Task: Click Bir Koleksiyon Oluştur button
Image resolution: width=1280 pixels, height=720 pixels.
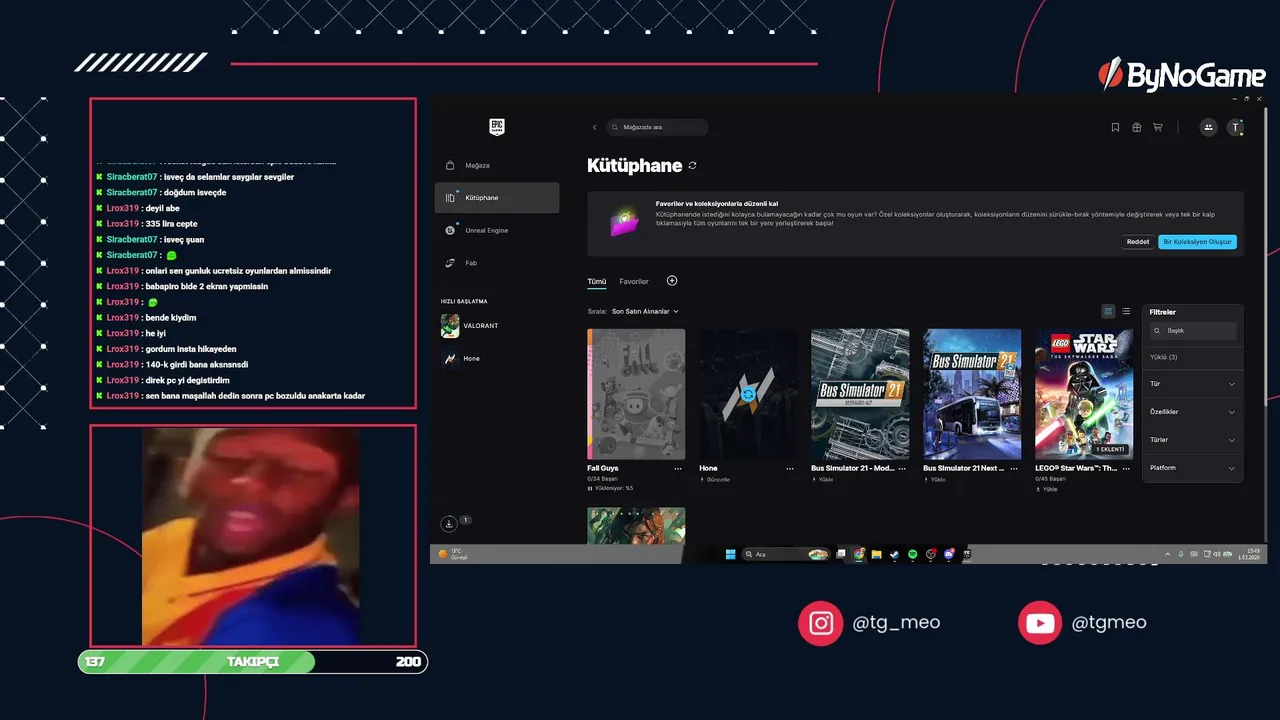Action: [1197, 242]
